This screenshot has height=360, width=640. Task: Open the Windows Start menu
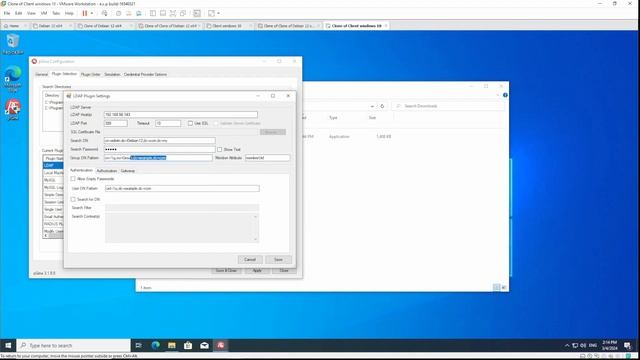(x=8, y=345)
